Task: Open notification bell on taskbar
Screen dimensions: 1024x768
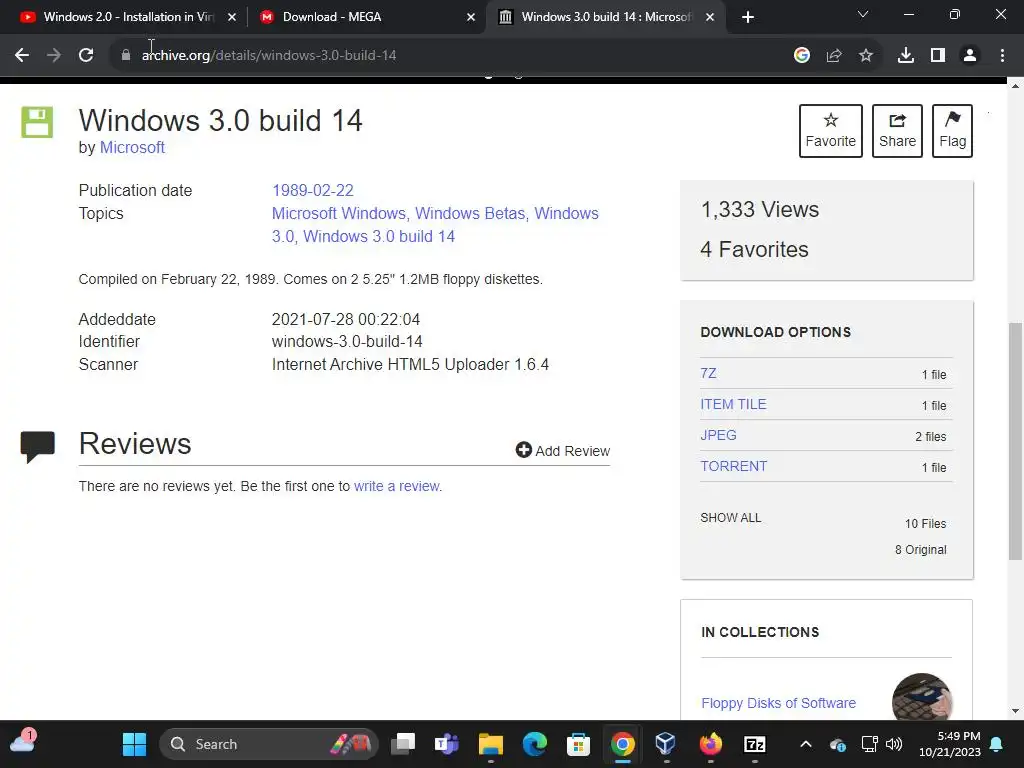Action: point(997,744)
